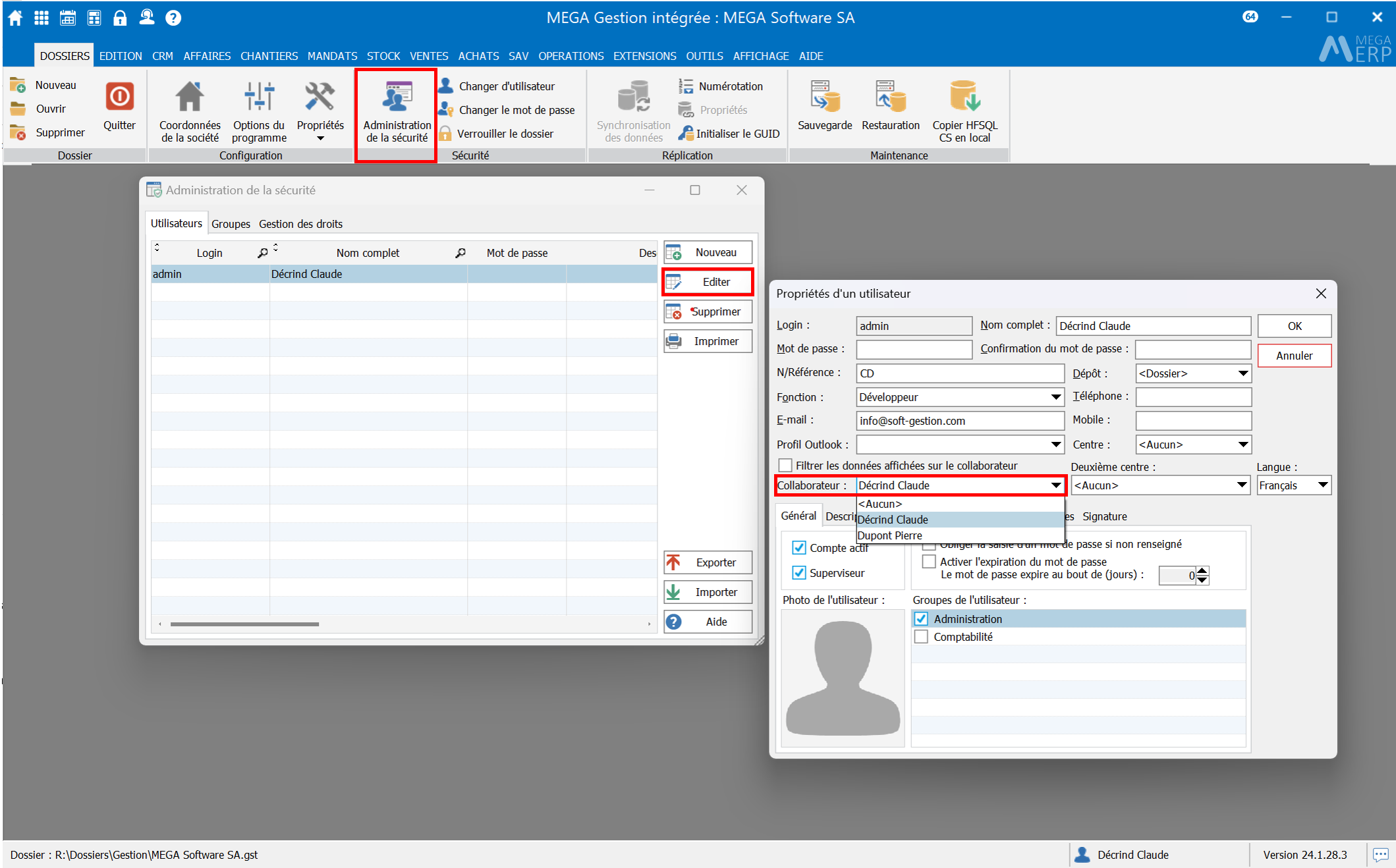Open the Fonction dropdown

[1055, 397]
